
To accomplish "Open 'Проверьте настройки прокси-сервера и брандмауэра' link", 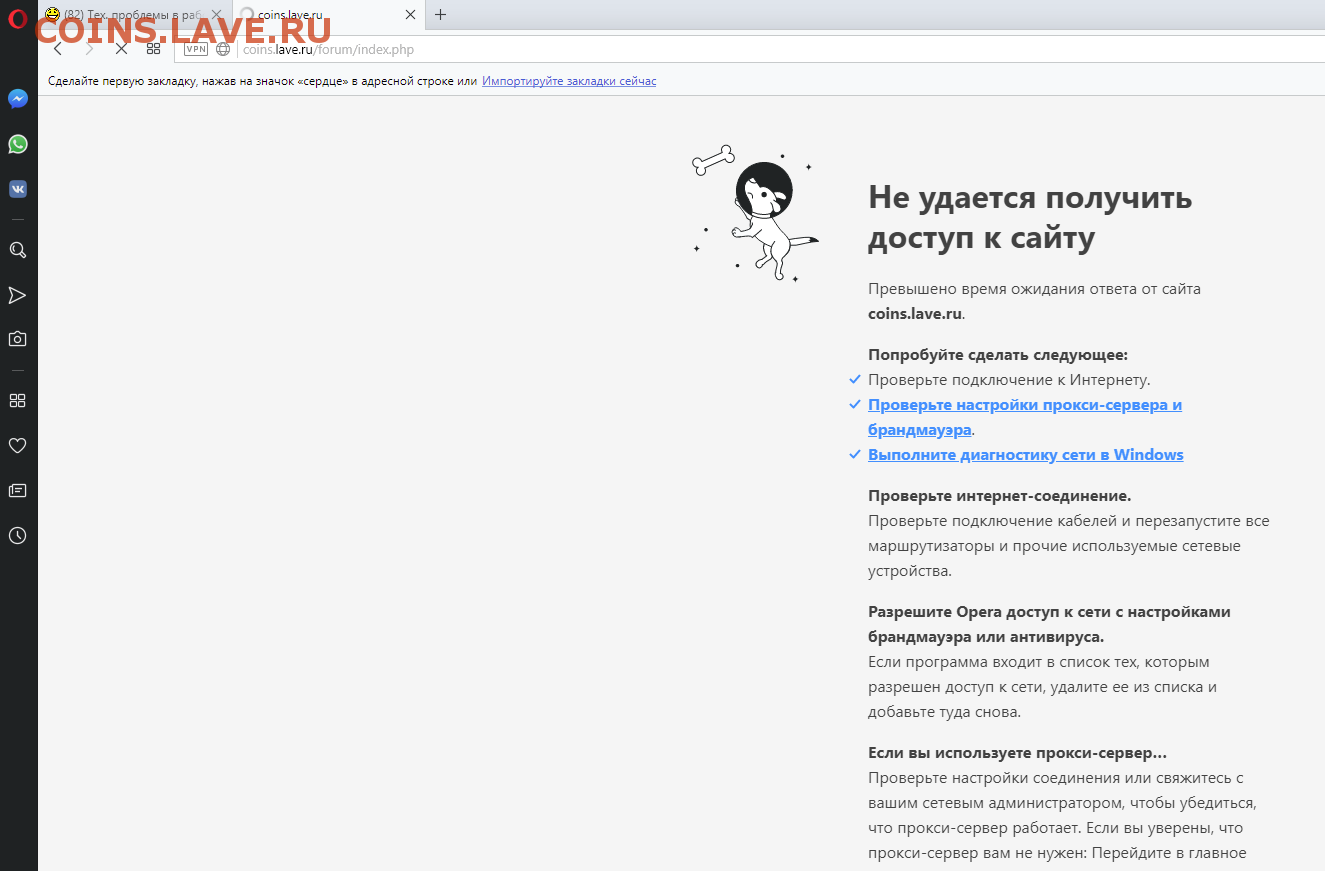I will coord(1025,417).
